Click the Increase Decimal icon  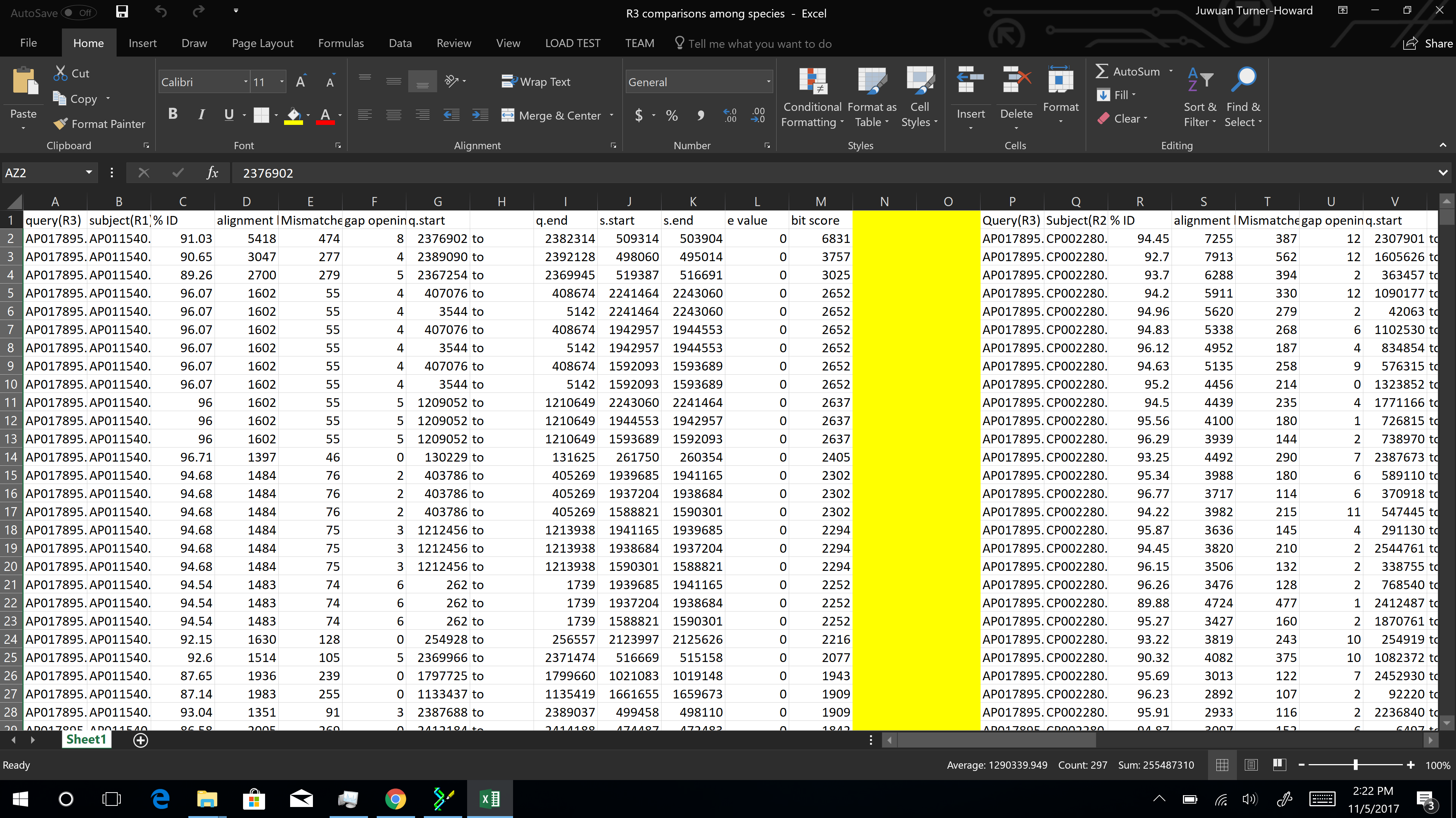(730, 115)
